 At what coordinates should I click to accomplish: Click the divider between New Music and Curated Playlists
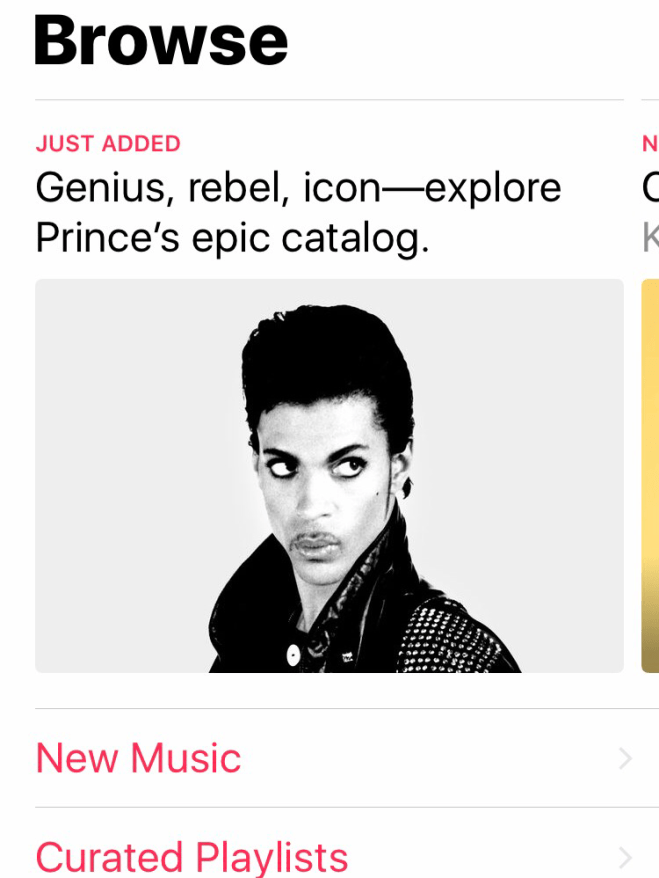point(329,807)
